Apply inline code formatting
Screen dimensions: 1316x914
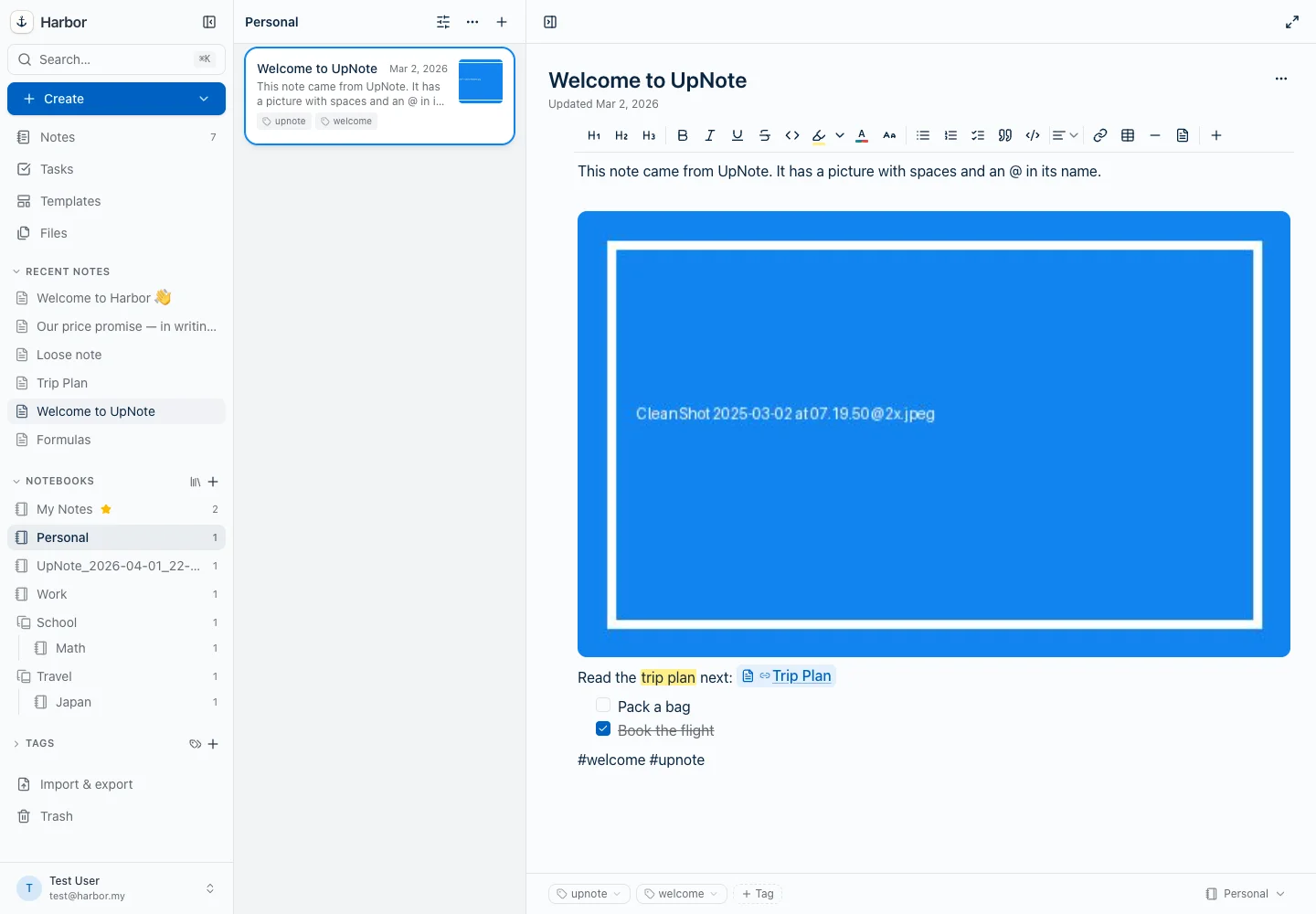[x=792, y=135]
